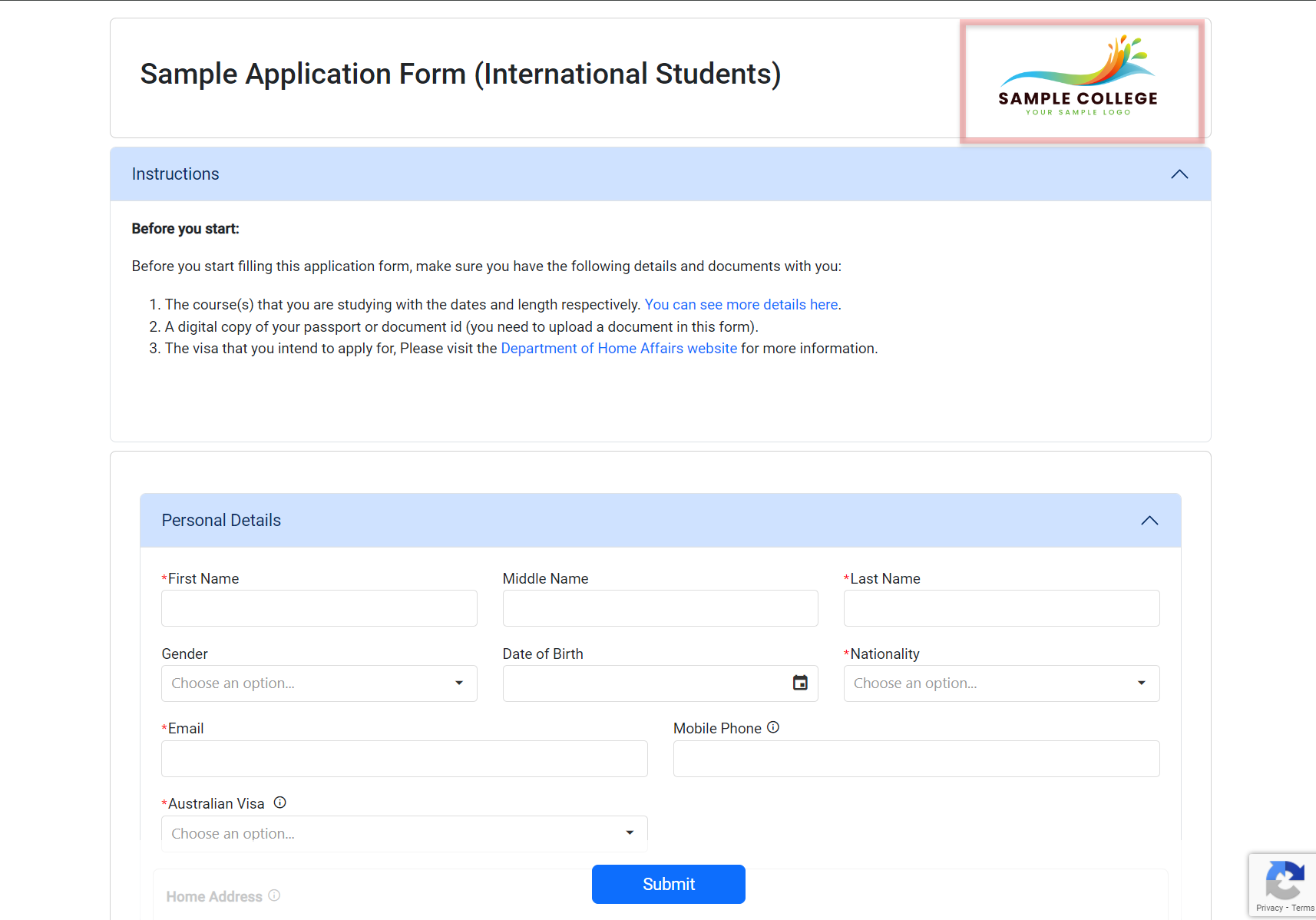Click the Australian Visa info icon
Viewport: 1316px width, 920px height.
point(280,803)
